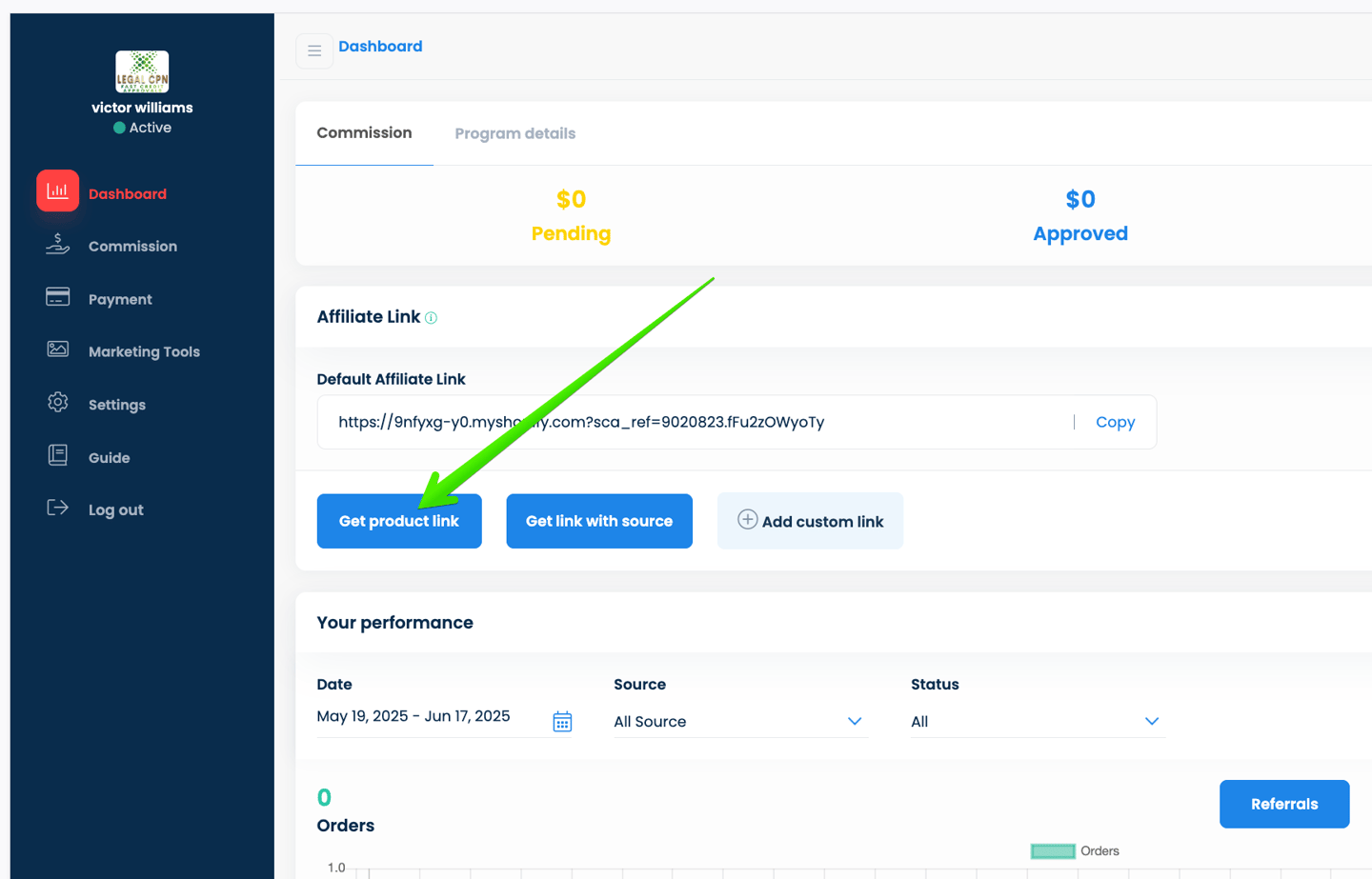
Task: Select the Commission tab
Action: pyautogui.click(x=364, y=132)
